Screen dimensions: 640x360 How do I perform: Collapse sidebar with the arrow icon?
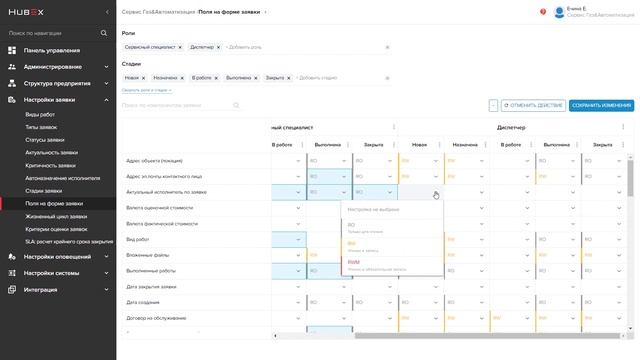(x=107, y=12)
